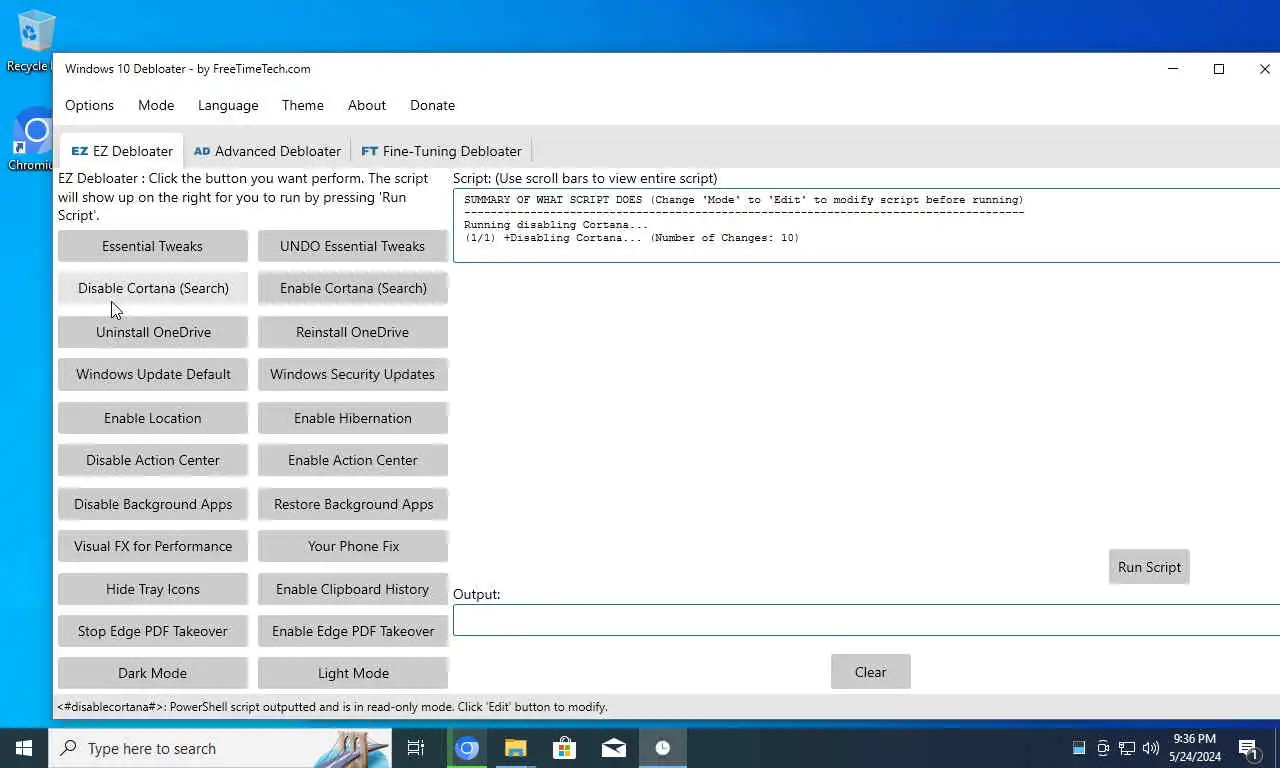Screen dimensions: 1280x768
Task: Open File Explorer from the taskbar
Action: 515,748
